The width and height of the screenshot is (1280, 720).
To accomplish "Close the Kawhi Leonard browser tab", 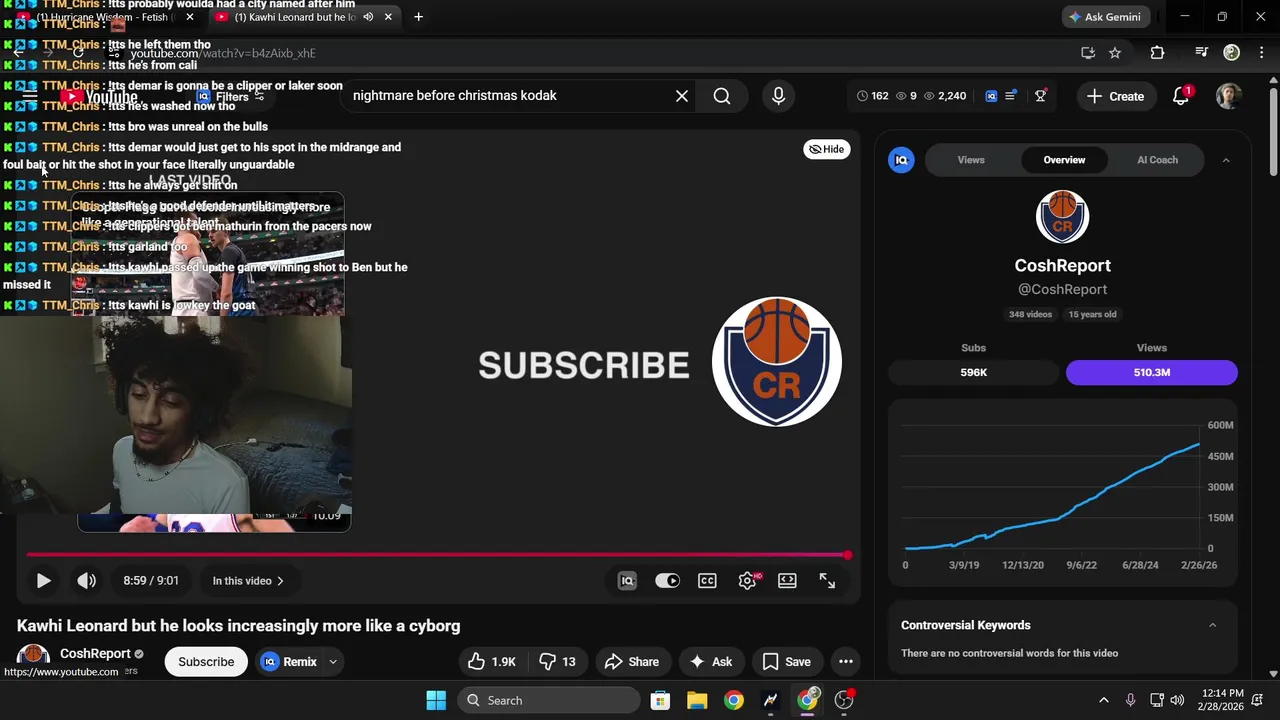I will (388, 17).
